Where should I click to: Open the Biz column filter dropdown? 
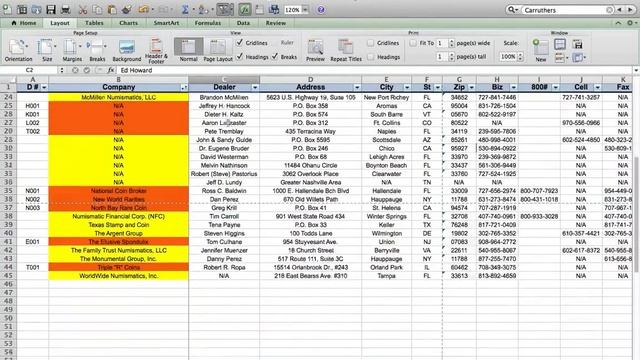tap(513, 87)
